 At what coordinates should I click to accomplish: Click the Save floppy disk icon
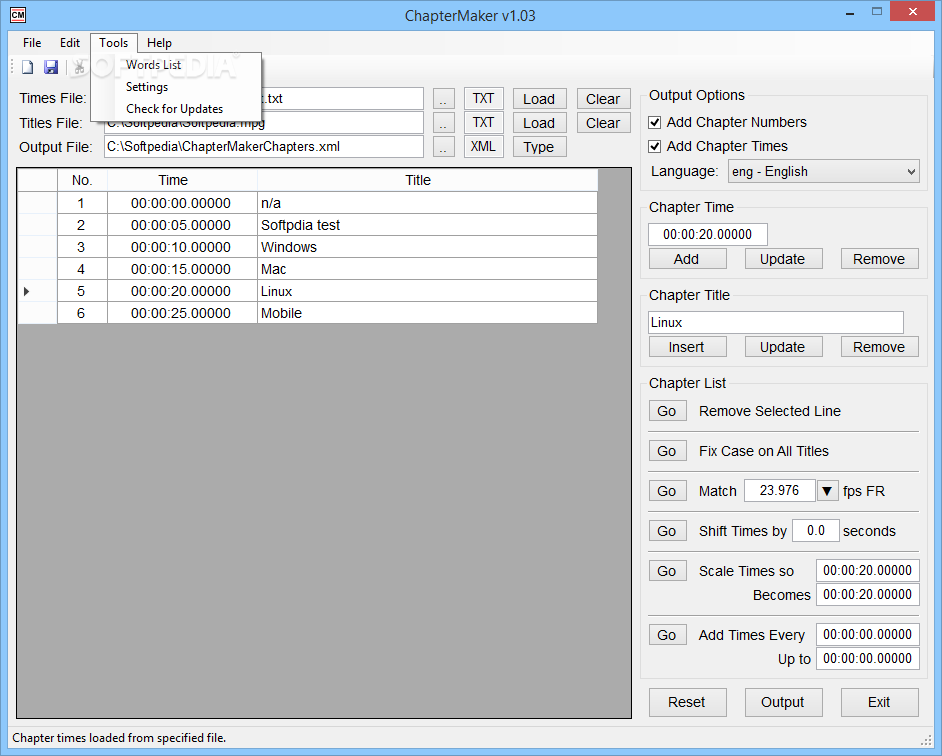pyautogui.click(x=51, y=67)
